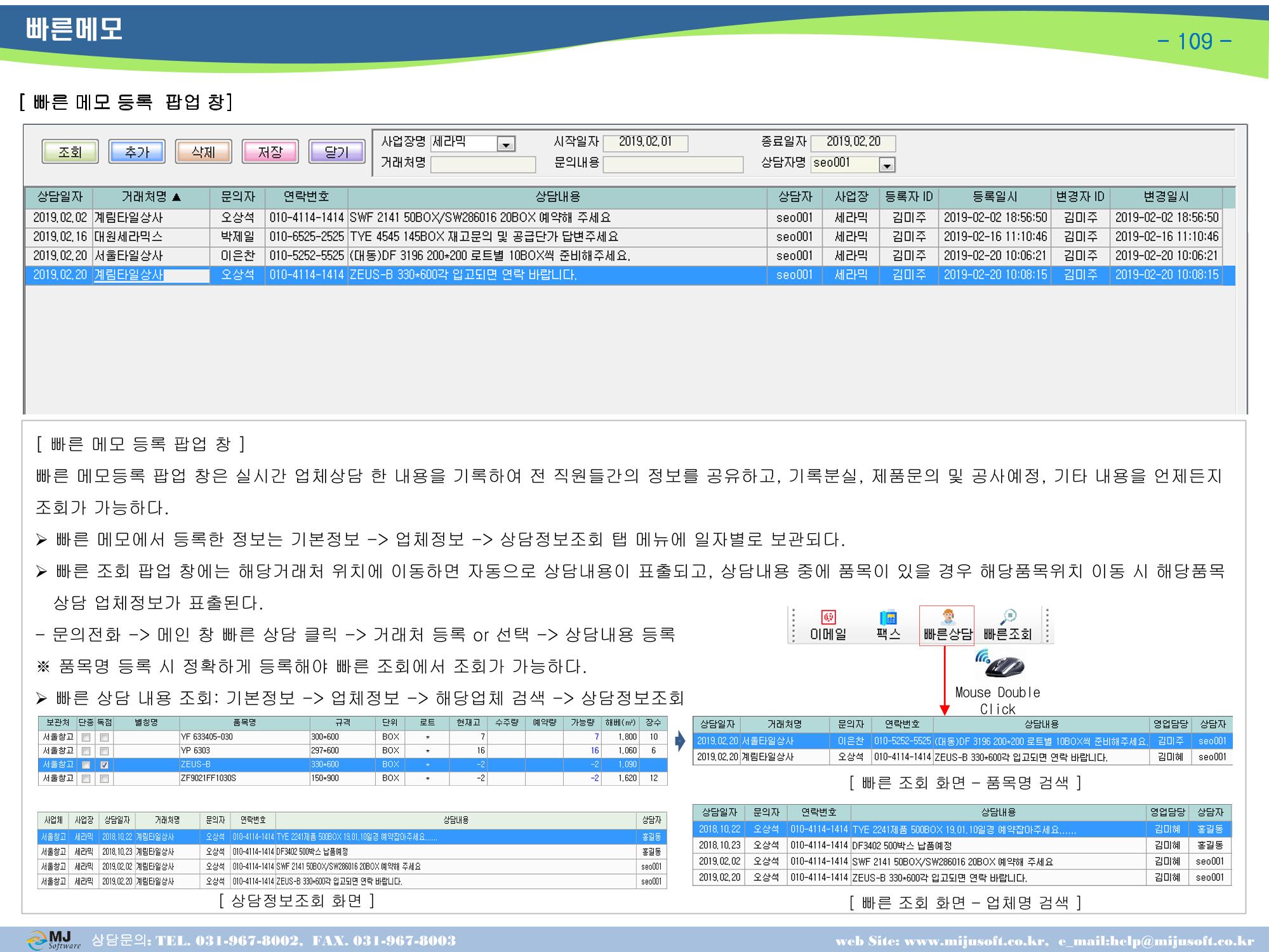The image size is (1269, 952).
Task: Toggle 독점 checkbox for YF 633405-030
Action: 104,737
